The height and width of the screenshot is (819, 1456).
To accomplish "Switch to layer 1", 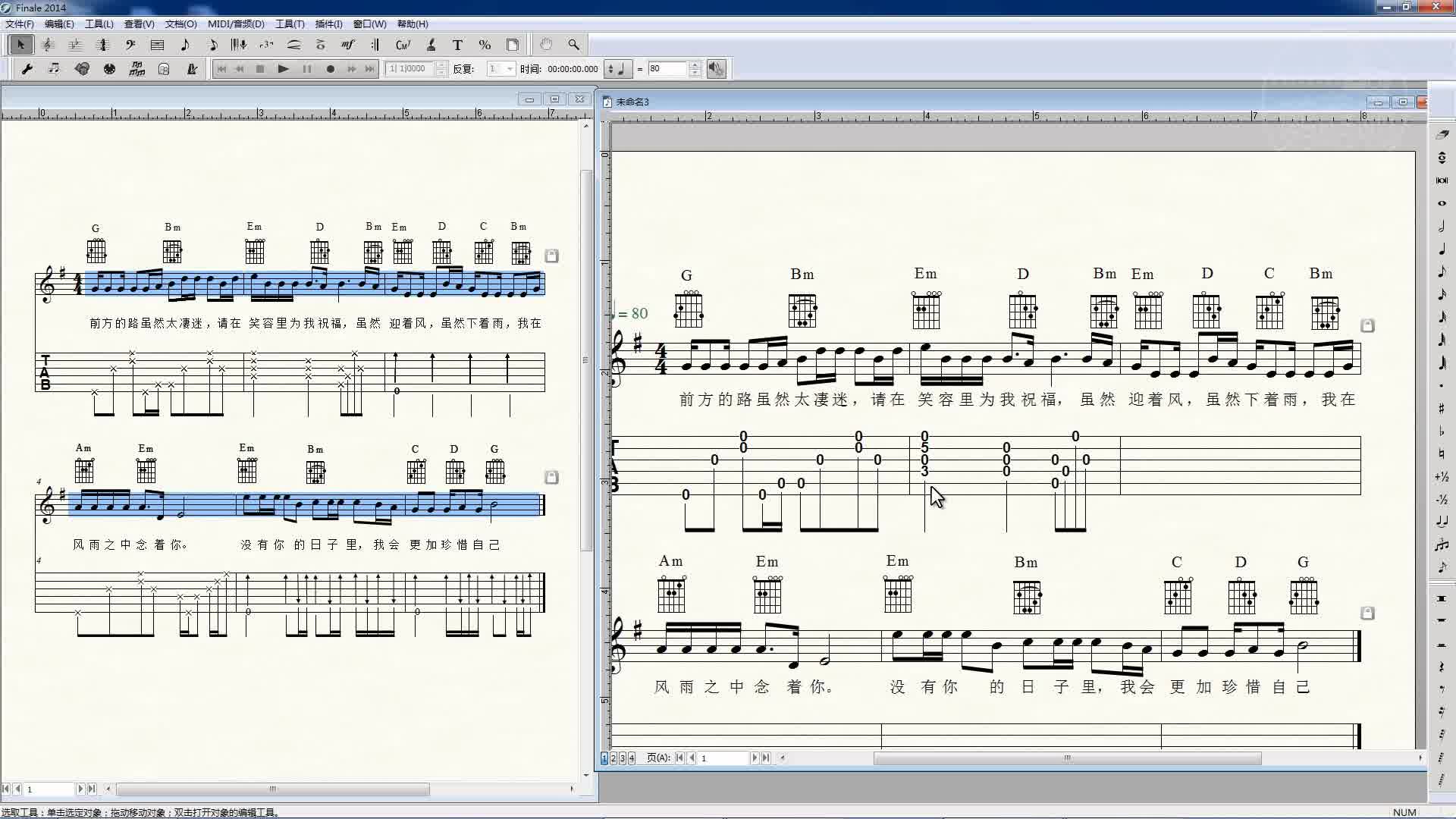I will [x=604, y=758].
